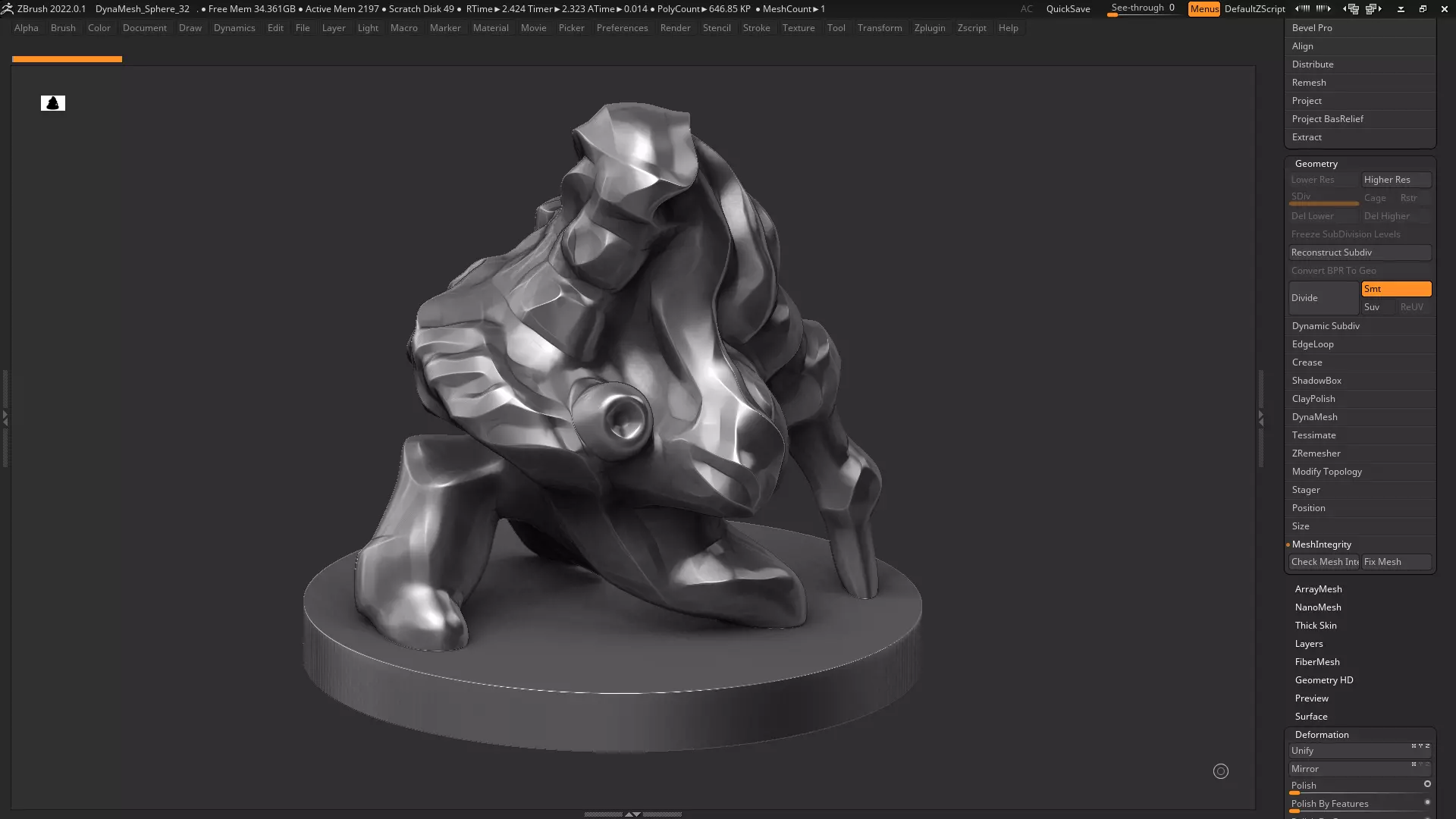
Task: Toggle the Suv option
Action: coord(1378,307)
